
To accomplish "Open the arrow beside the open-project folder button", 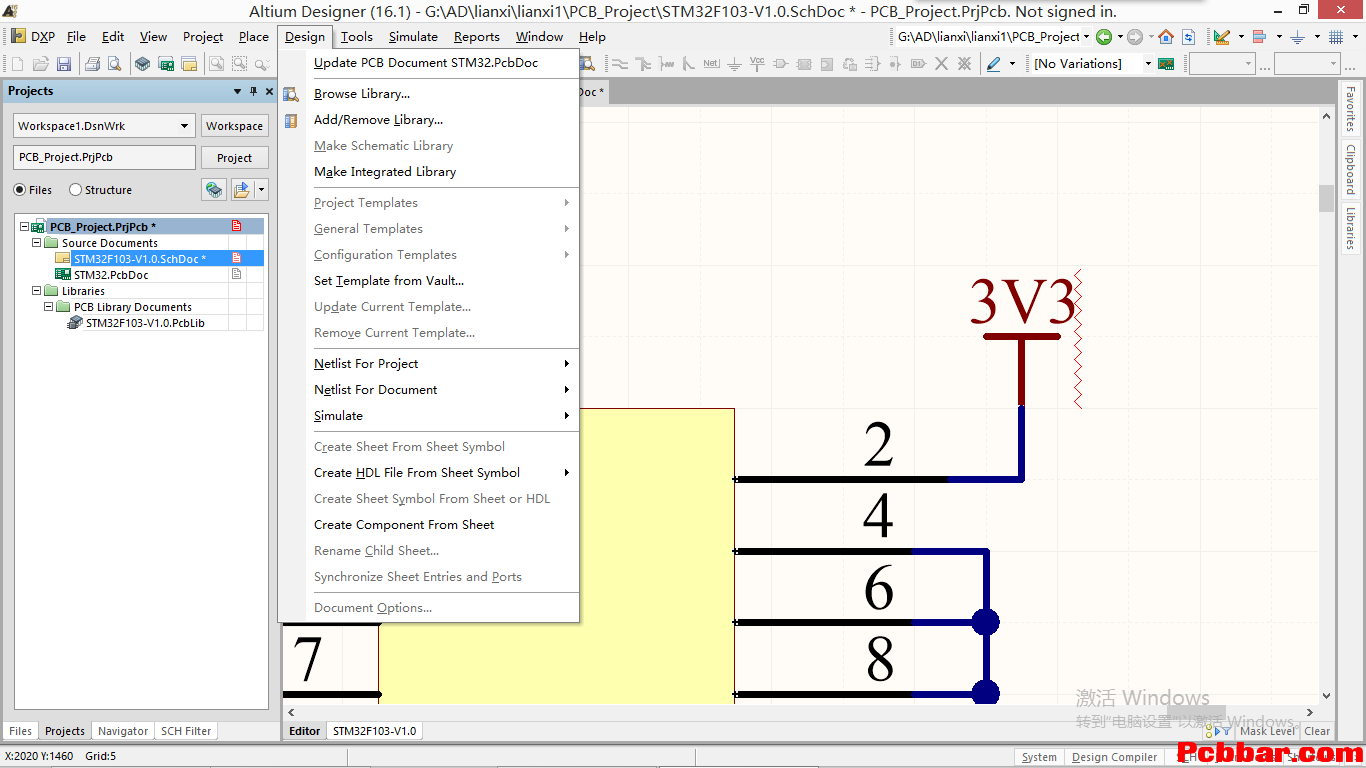I will pyautogui.click(x=261, y=190).
